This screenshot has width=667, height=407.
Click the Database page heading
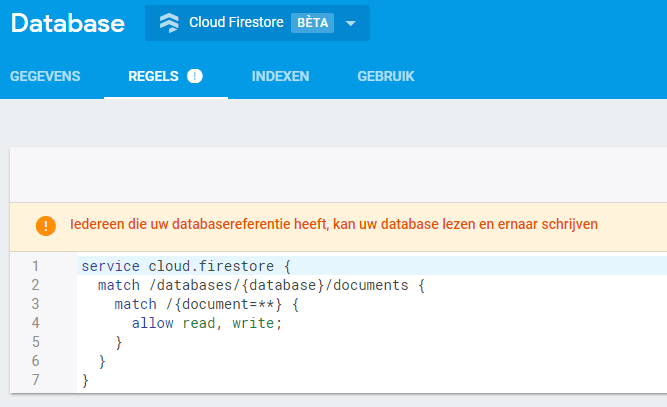[x=68, y=23]
